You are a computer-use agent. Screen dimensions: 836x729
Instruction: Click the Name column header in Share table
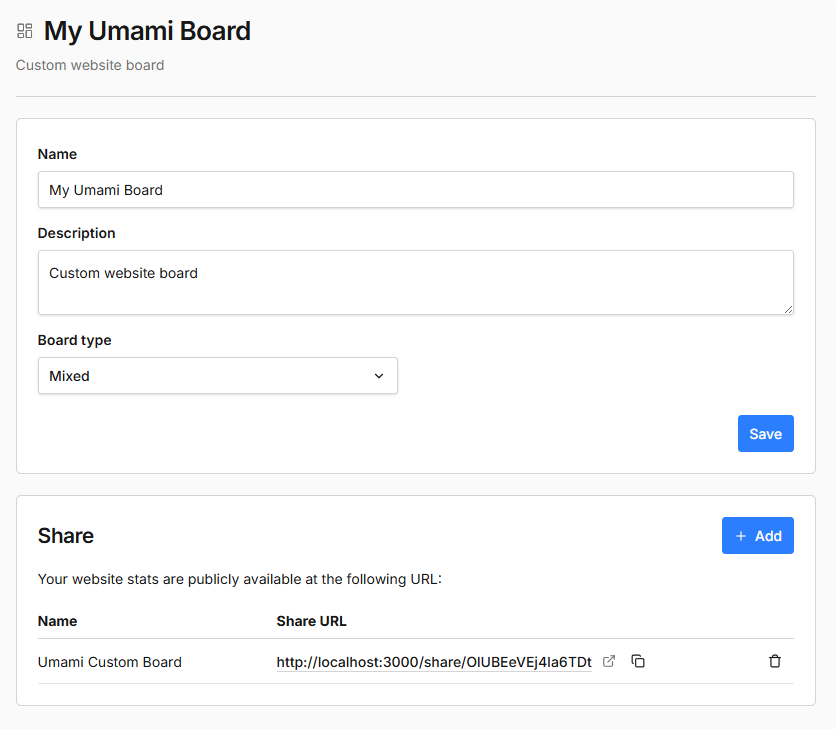(x=57, y=621)
